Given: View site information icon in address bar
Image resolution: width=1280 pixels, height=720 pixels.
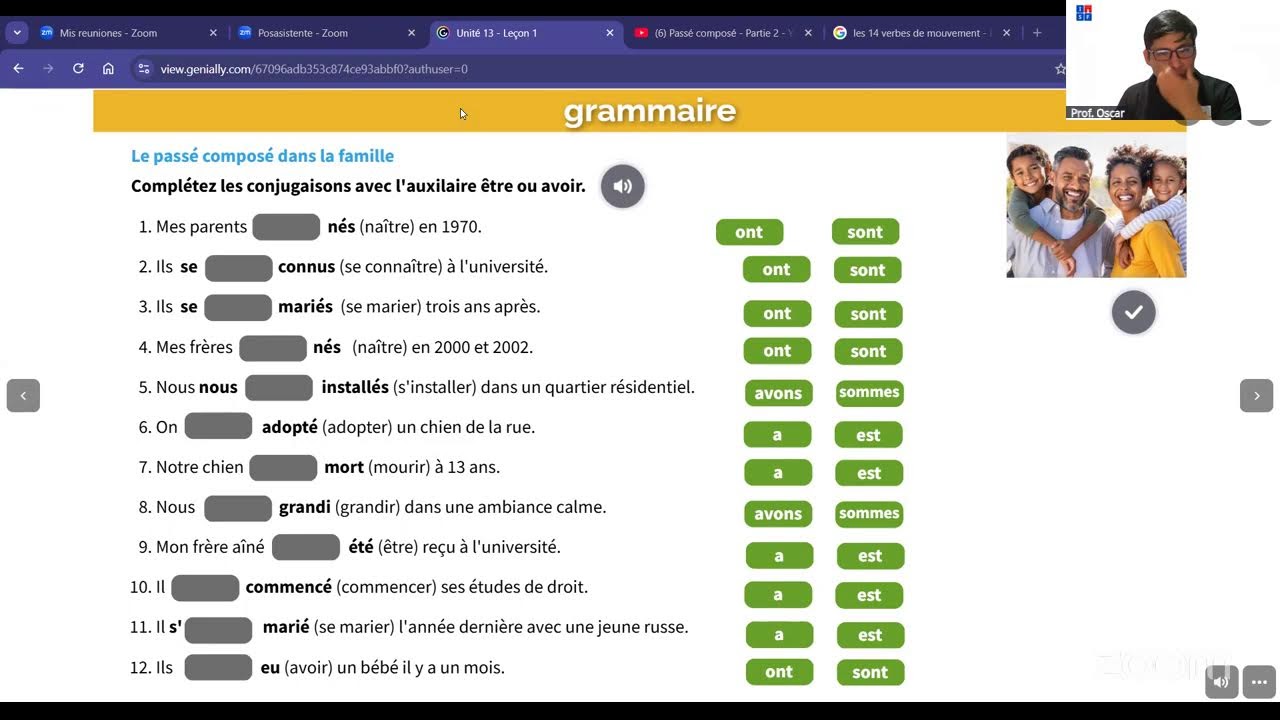Looking at the screenshot, I should [x=143, y=69].
